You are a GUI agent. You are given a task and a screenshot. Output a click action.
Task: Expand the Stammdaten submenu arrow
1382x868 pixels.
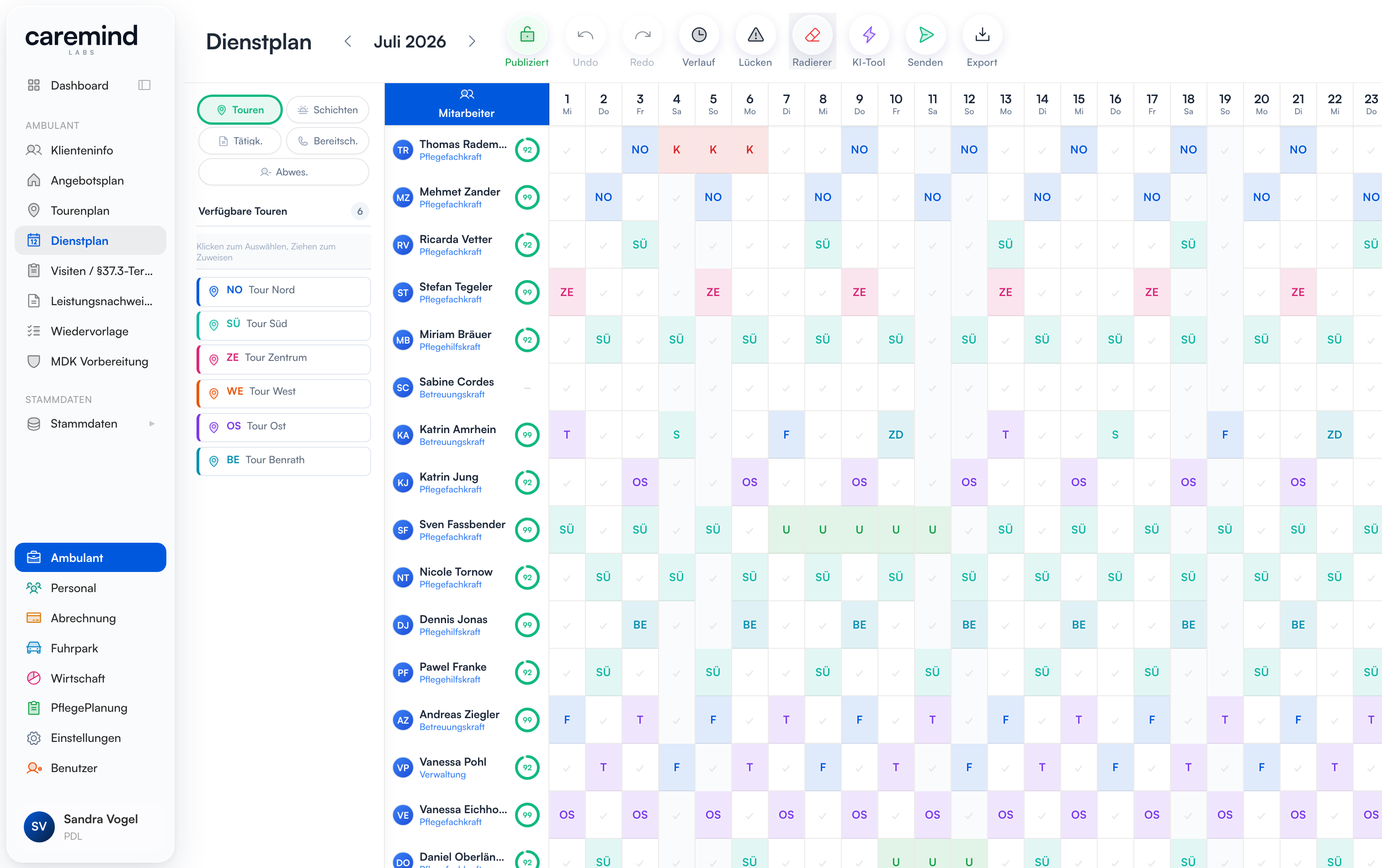(152, 424)
